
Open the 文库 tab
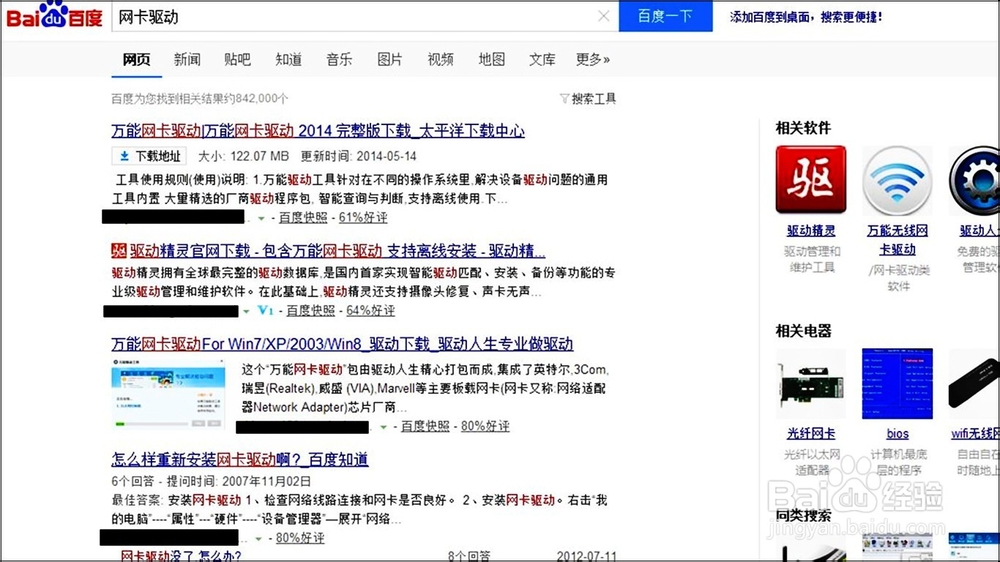[x=541, y=59]
